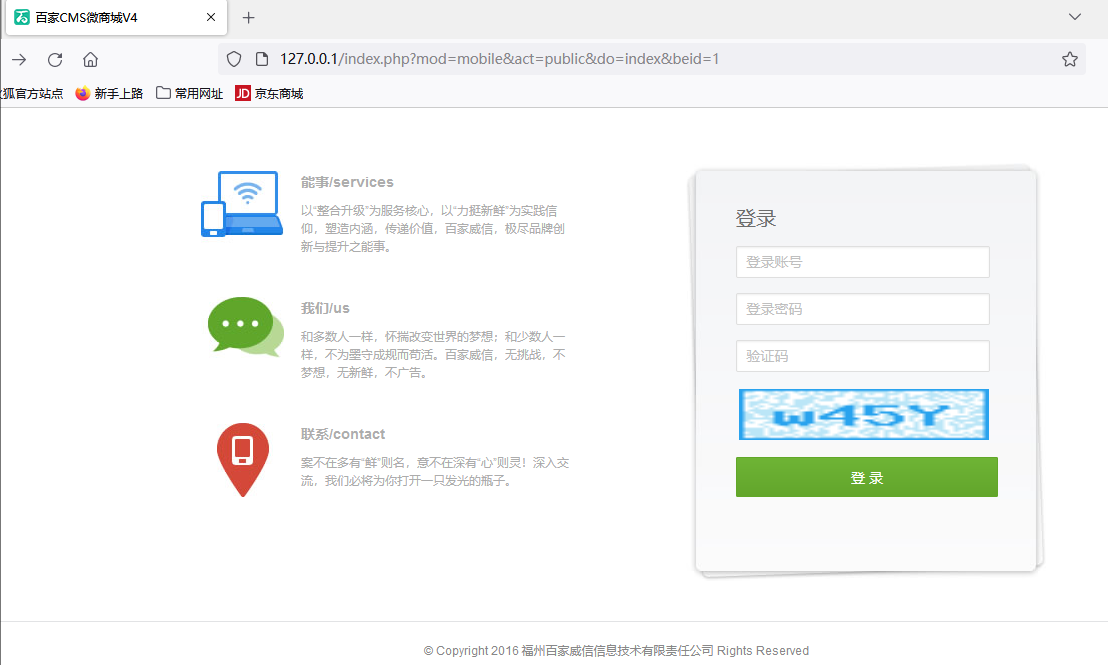Toggle the bookmark star in address bar
Screen dimensions: 1108x665
pos(1070,59)
